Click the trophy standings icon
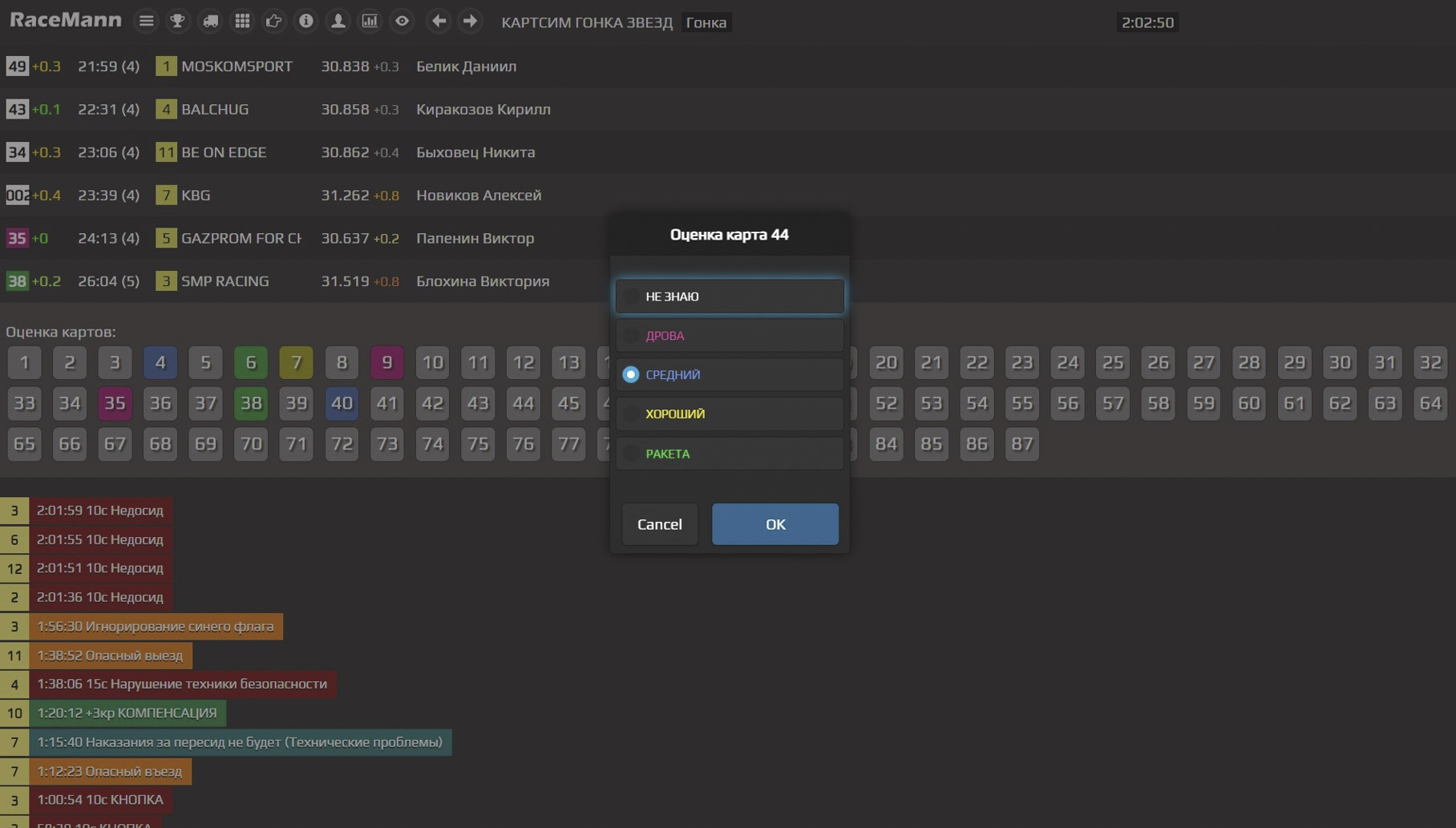1456x828 pixels. [178, 22]
